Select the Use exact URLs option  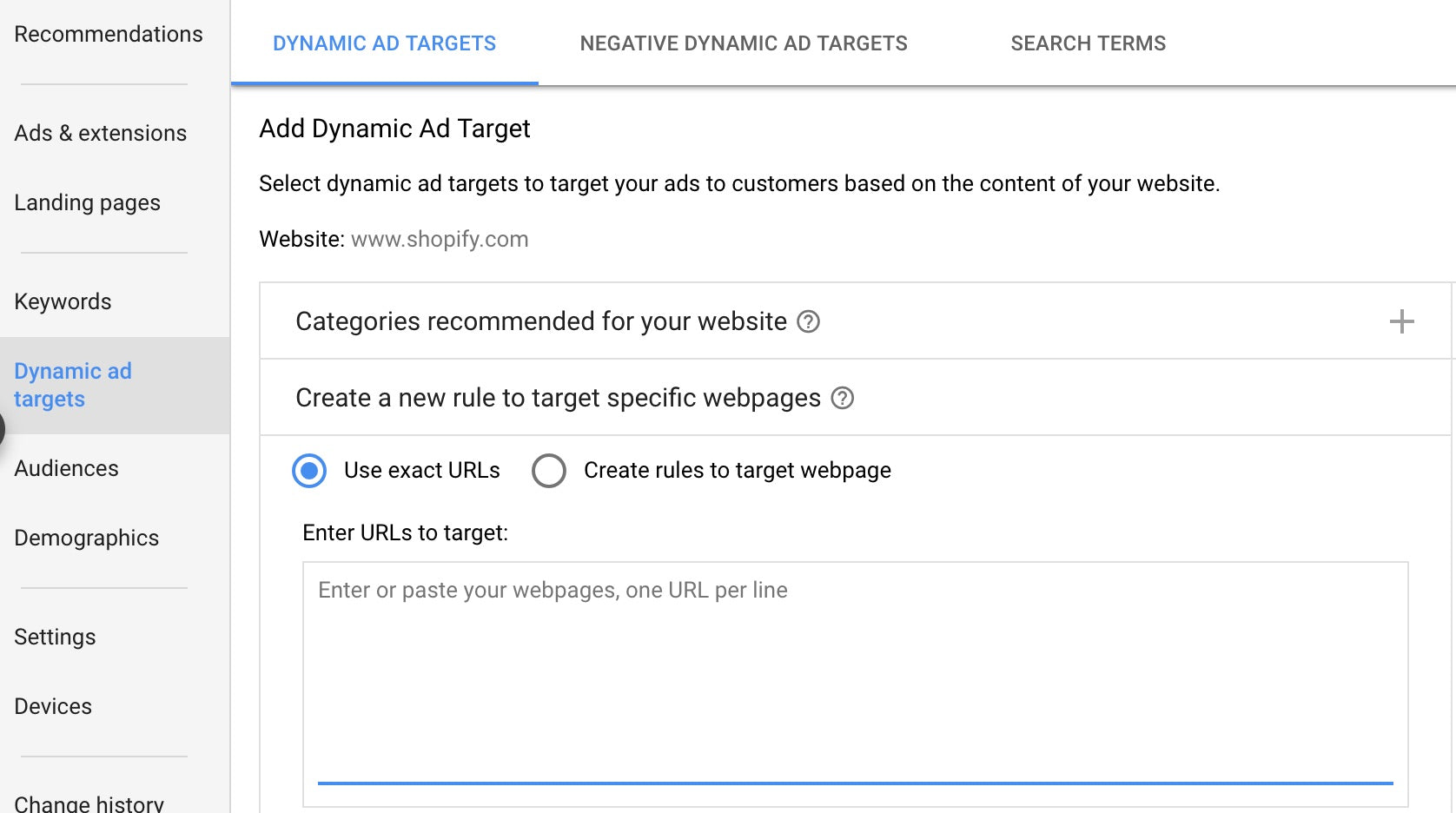click(x=309, y=470)
